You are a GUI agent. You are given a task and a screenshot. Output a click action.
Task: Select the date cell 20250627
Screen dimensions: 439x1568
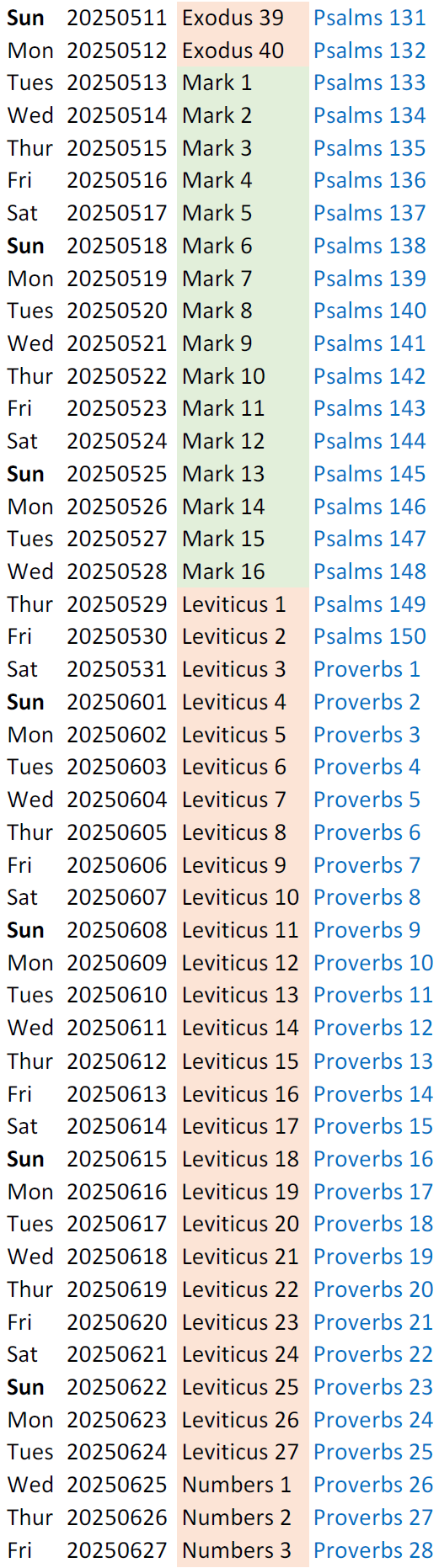pyautogui.click(x=117, y=1549)
